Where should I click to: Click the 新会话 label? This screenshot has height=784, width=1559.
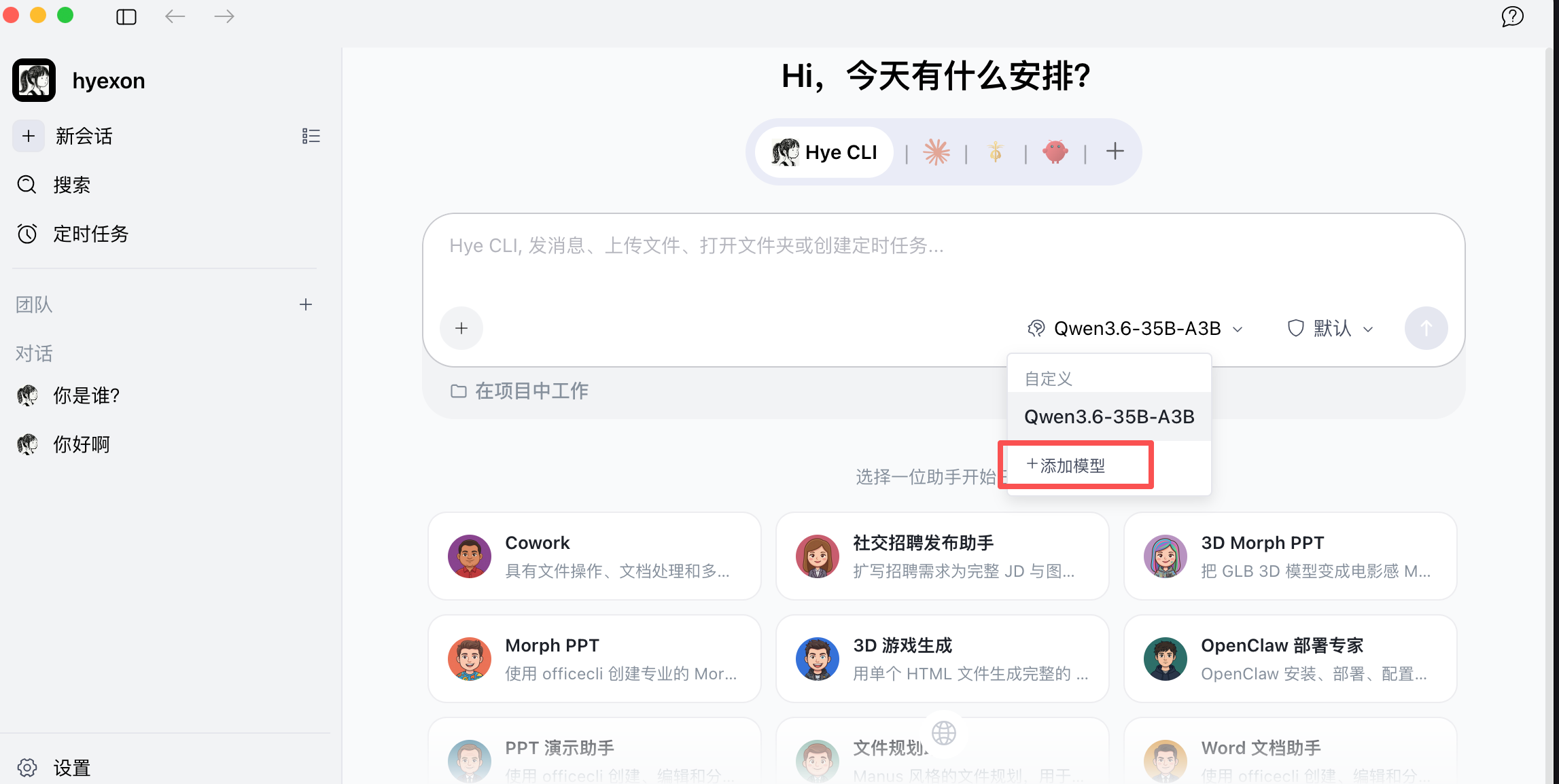coord(84,136)
